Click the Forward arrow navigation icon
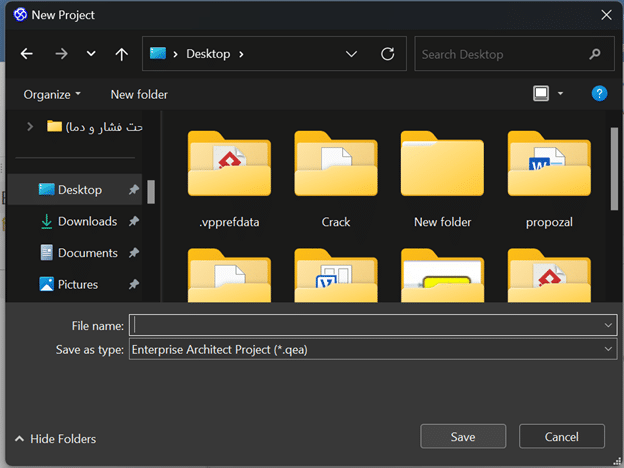This screenshot has height=468, width=624. click(61, 54)
